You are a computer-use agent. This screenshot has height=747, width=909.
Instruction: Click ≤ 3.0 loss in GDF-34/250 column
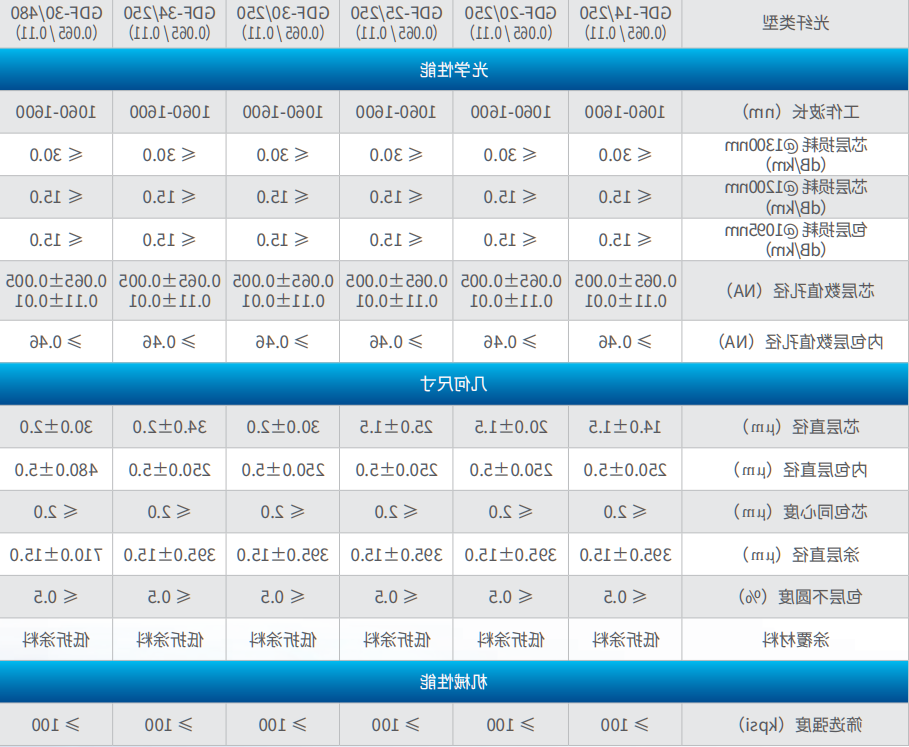tap(169, 155)
